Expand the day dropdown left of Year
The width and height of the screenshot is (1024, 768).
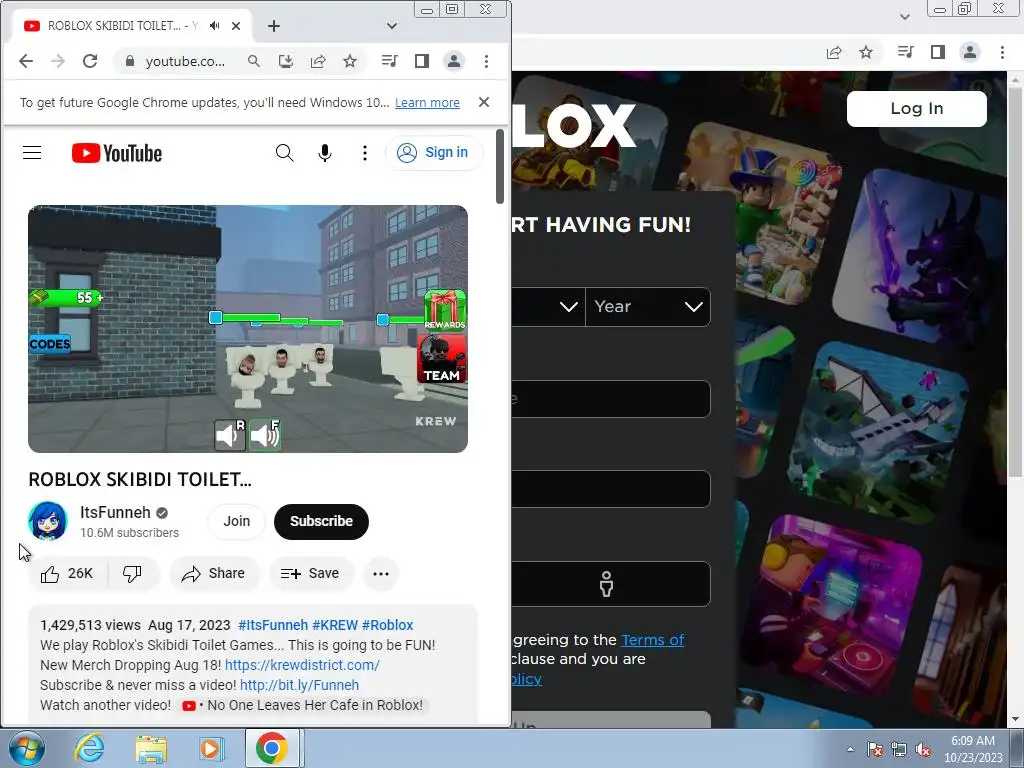(549, 306)
